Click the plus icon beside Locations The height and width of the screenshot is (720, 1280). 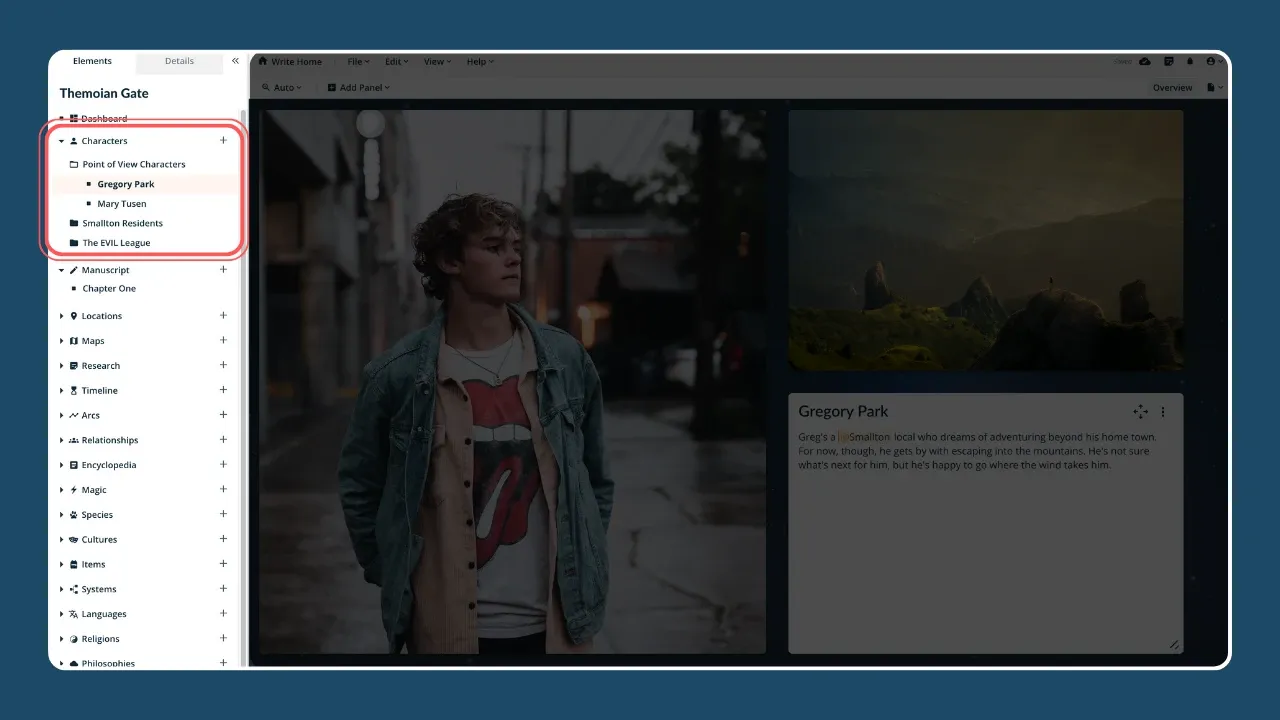223,316
